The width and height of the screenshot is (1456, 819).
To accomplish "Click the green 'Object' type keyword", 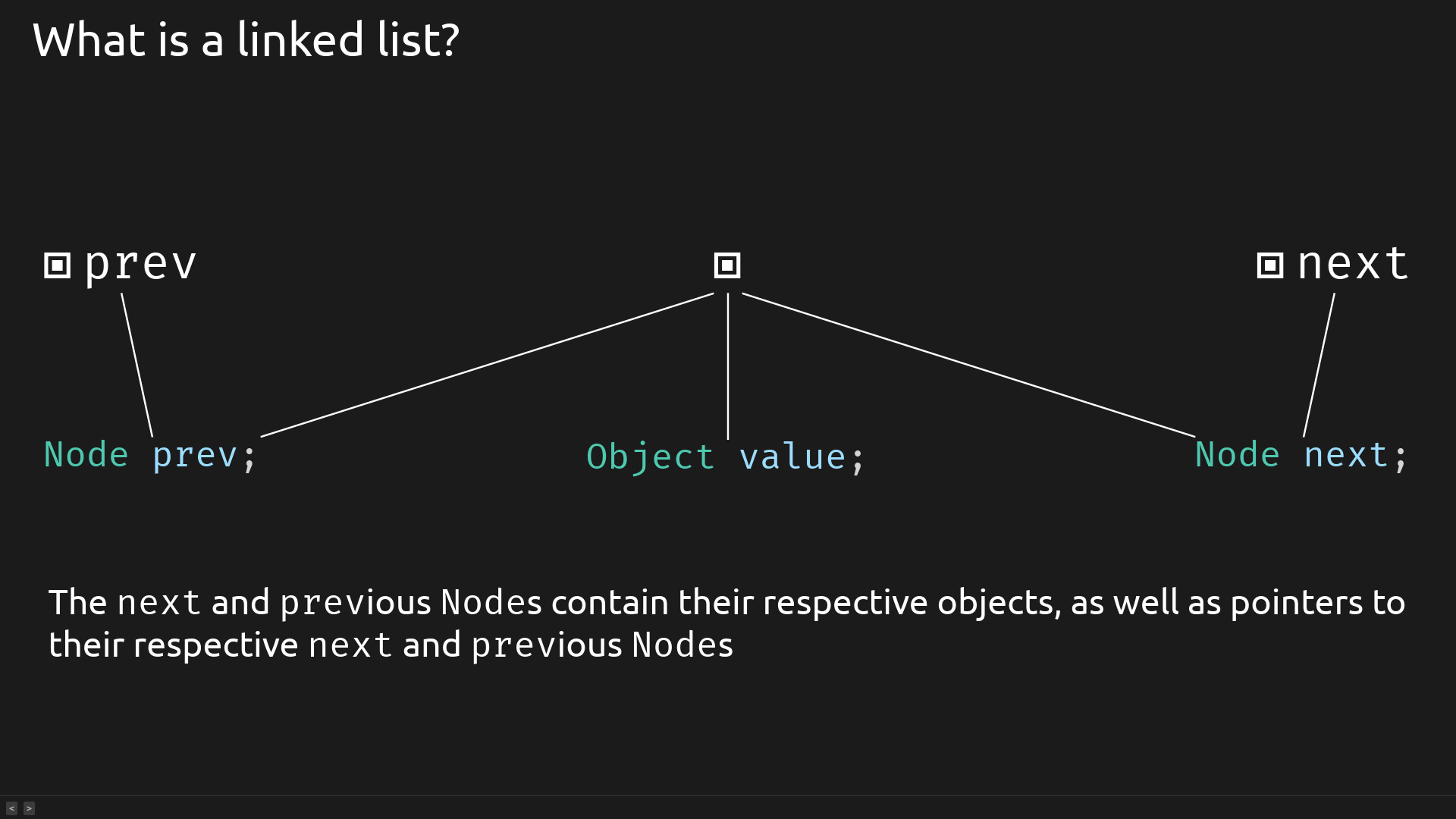I will click(651, 457).
